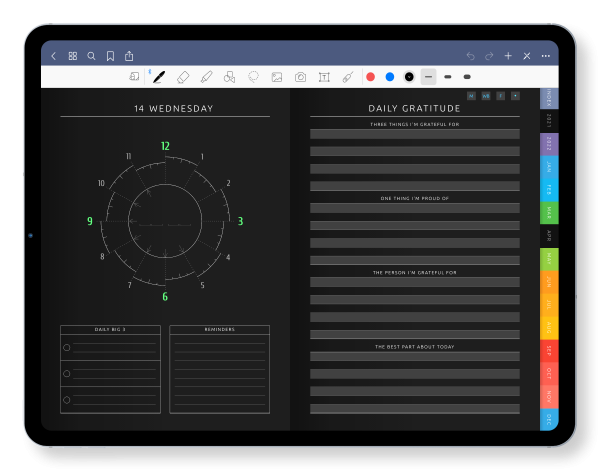Screen dimensions: 600x470
Task: Check the second Daily Big 3 circle
Action: click(x=67, y=373)
